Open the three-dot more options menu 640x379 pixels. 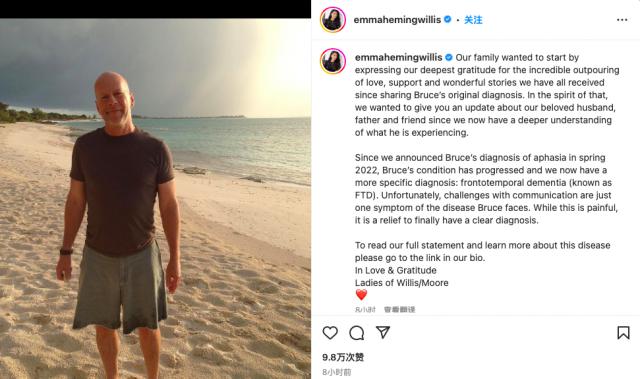point(622,20)
